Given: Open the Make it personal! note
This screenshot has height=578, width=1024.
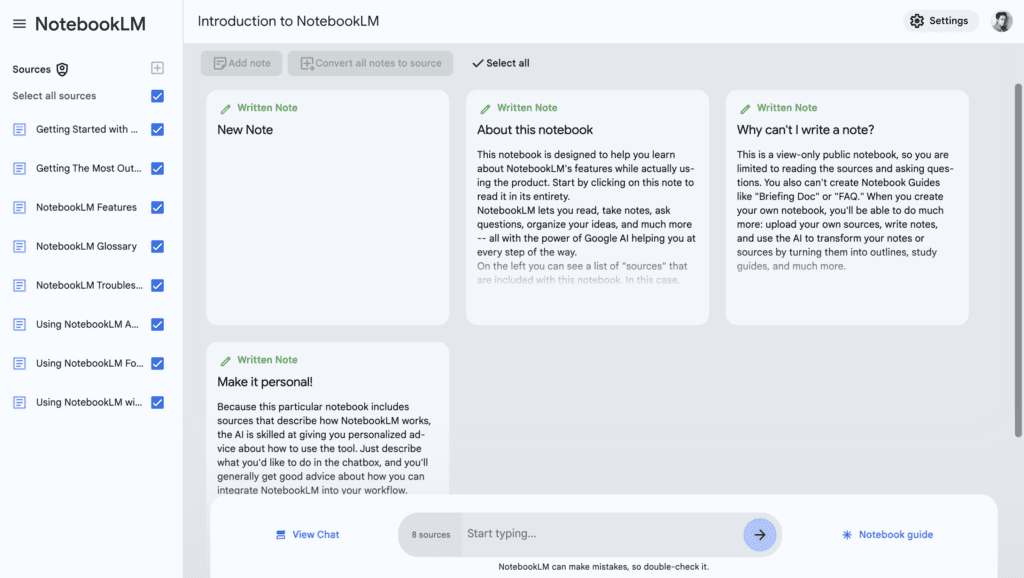Looking at the screenshot, I should tap(327, 418).
